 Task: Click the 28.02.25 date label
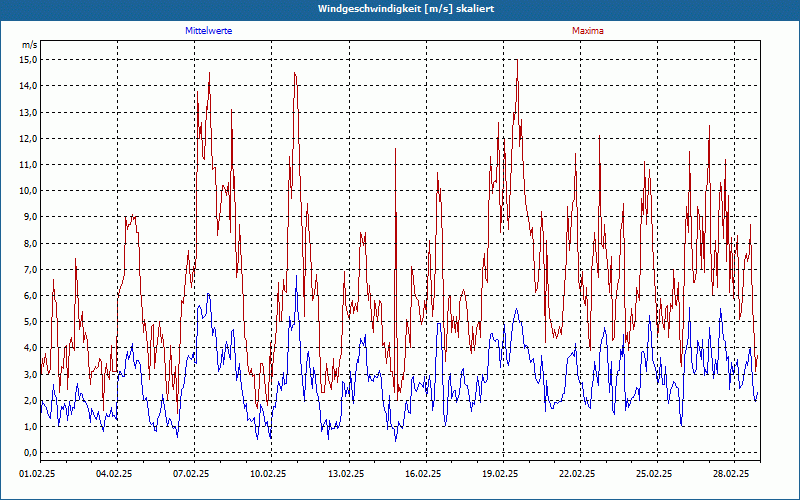(x=732, y=474)
